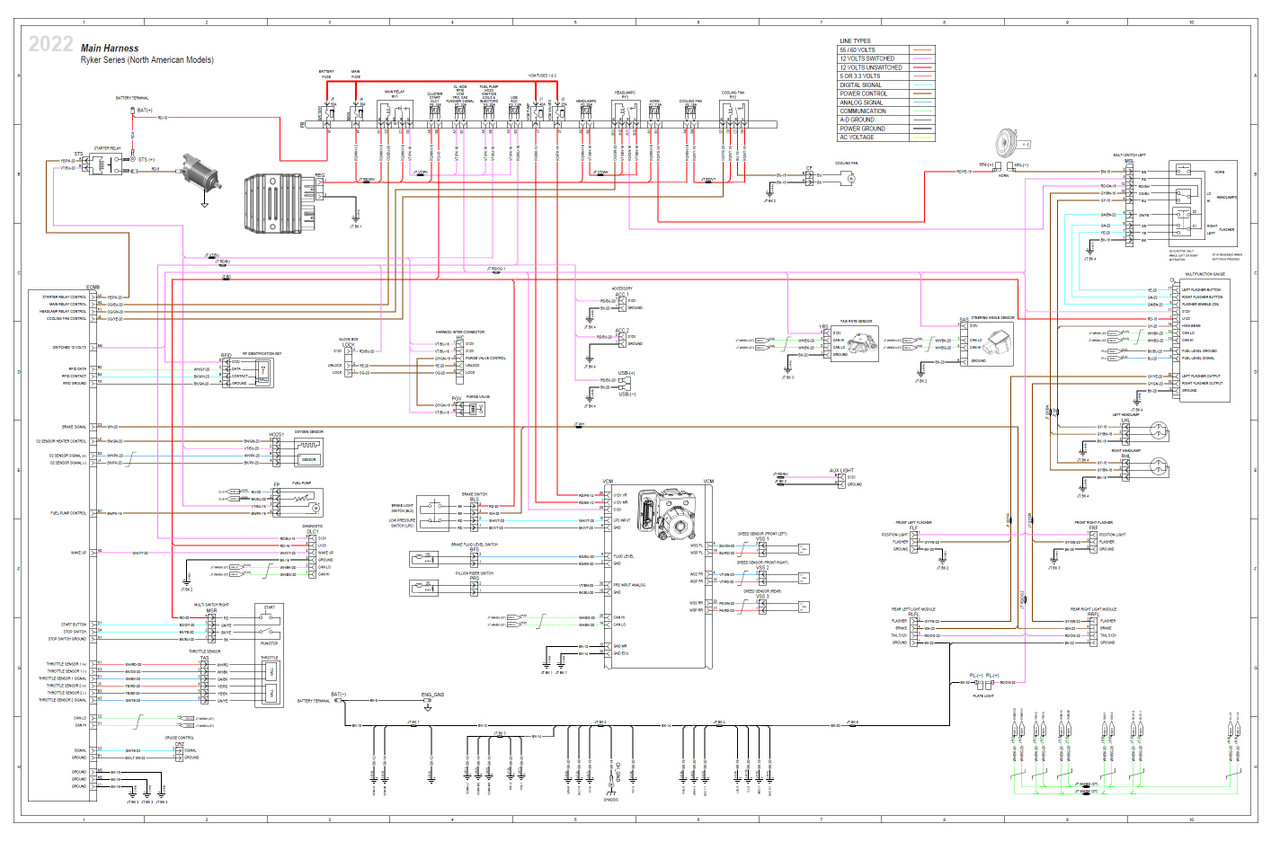Image resolution: width=1280 pixels, height=842 pixels.
Task: Click the throttle sensor symbol
Action: click(x=271, y=684)
